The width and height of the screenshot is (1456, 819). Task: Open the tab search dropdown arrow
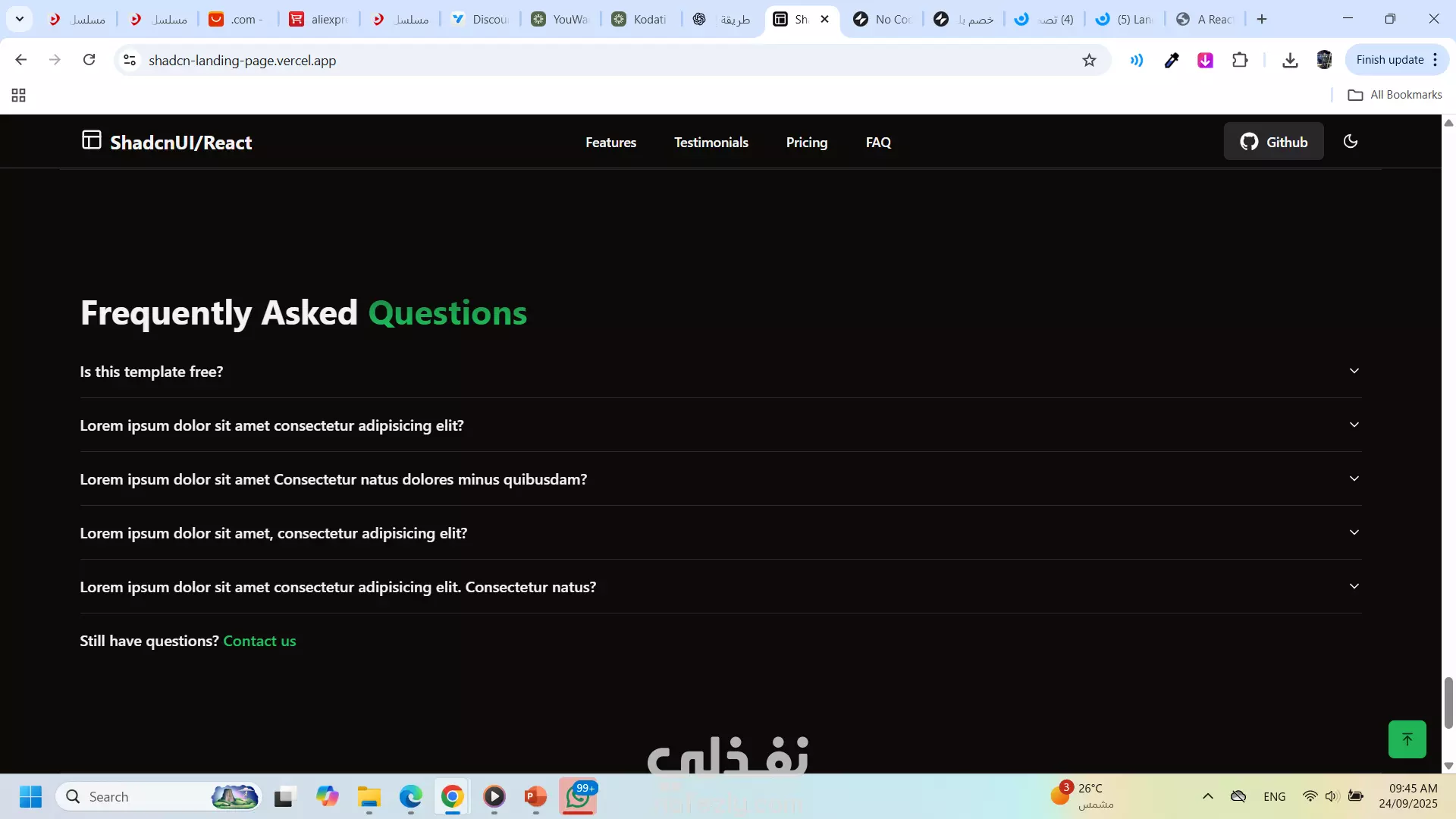click(x=20, y=19)
